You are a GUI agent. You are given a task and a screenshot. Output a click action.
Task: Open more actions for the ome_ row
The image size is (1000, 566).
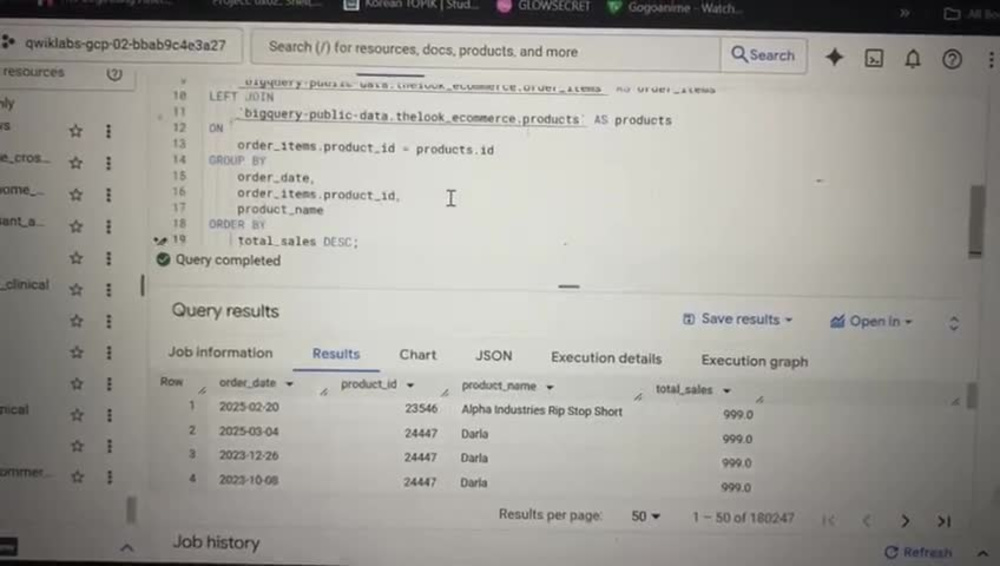click(108, 195)
